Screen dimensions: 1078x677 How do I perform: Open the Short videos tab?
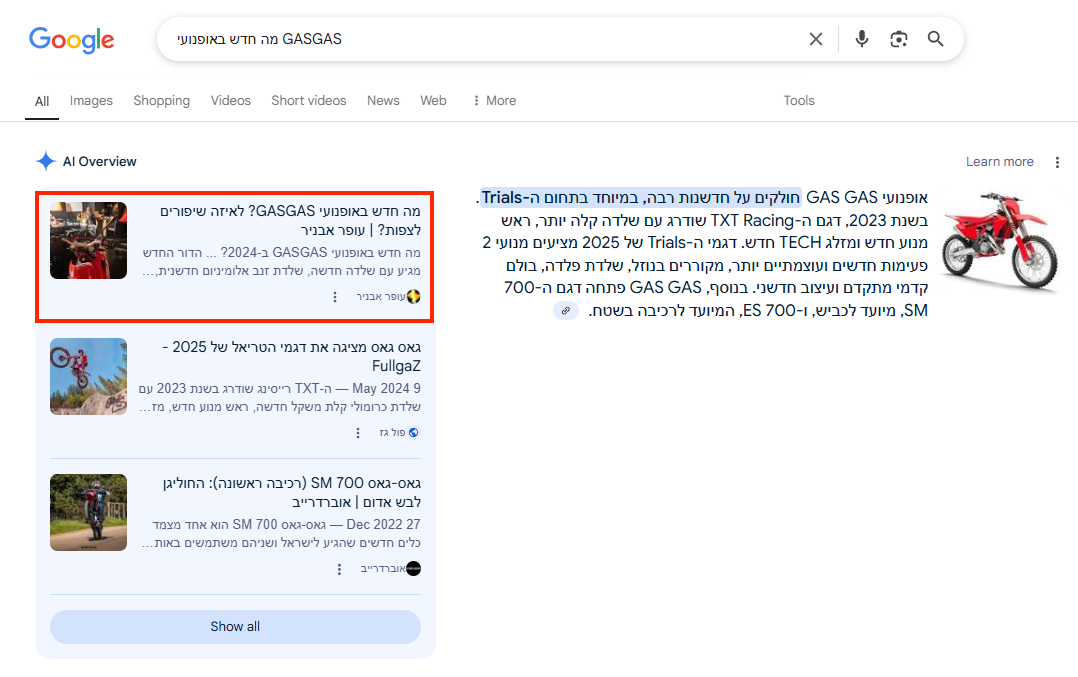tap(309, 100)
